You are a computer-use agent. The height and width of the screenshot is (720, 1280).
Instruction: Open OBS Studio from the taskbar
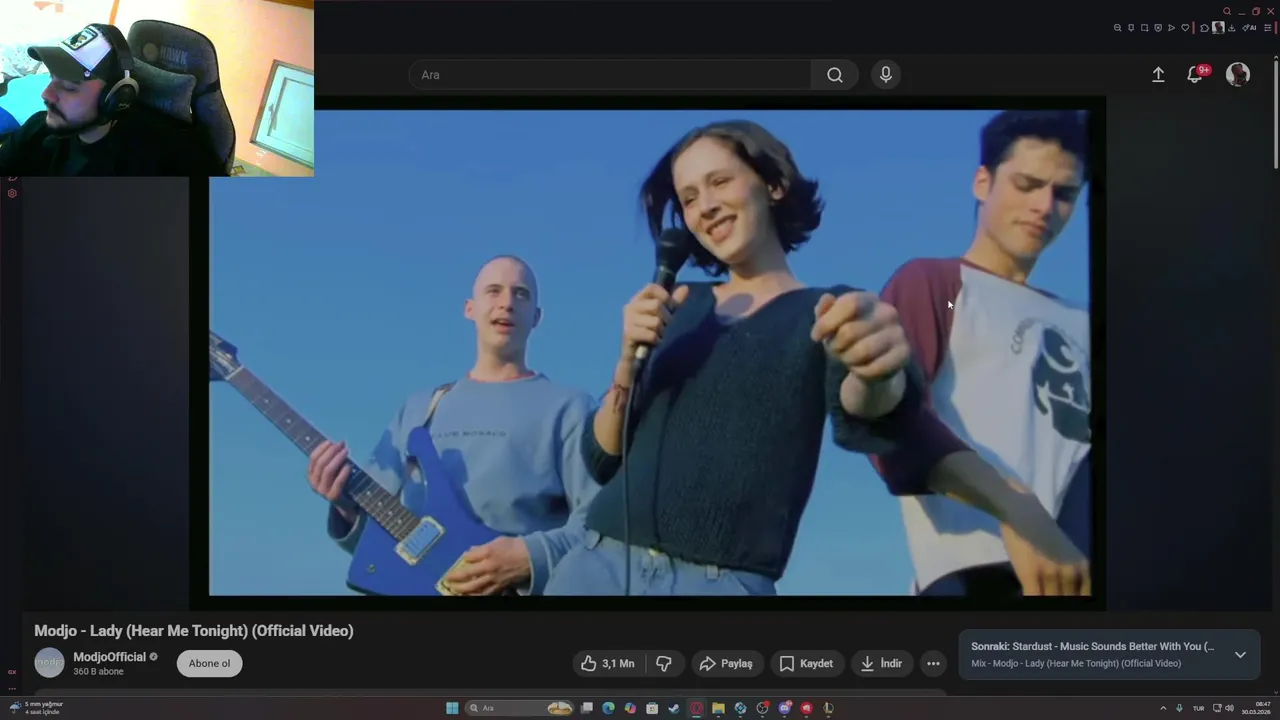click(762, 708)
